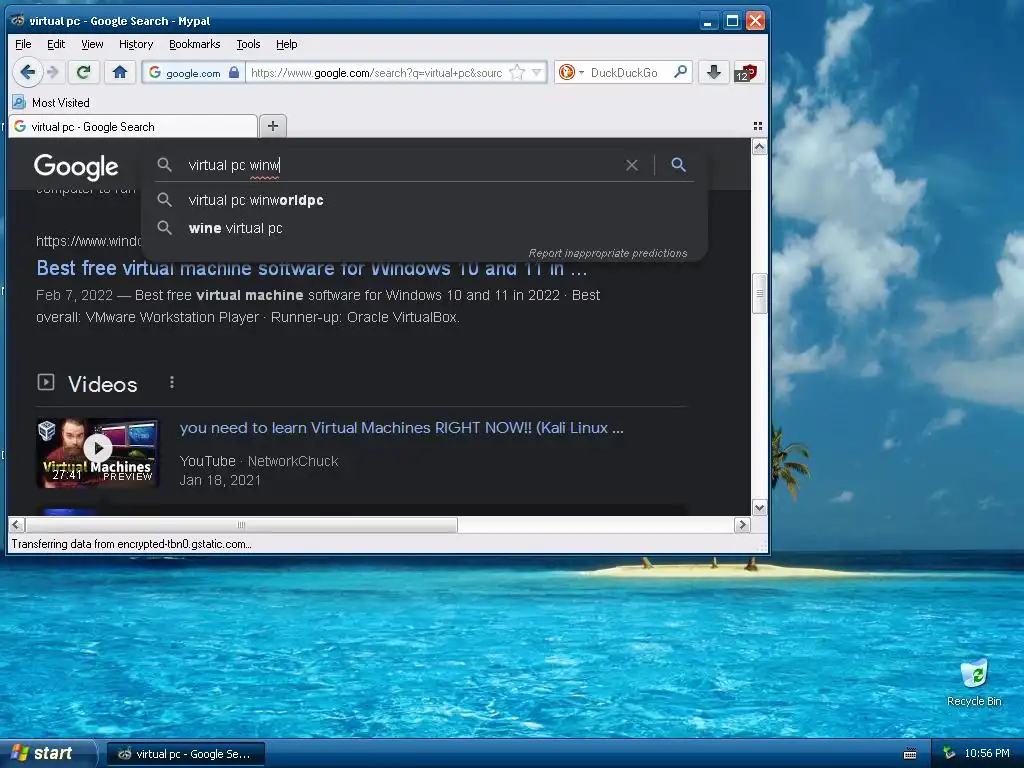Open the Bookmarks menu
The height and width of the screenshot is (768, 1024).
195,44
